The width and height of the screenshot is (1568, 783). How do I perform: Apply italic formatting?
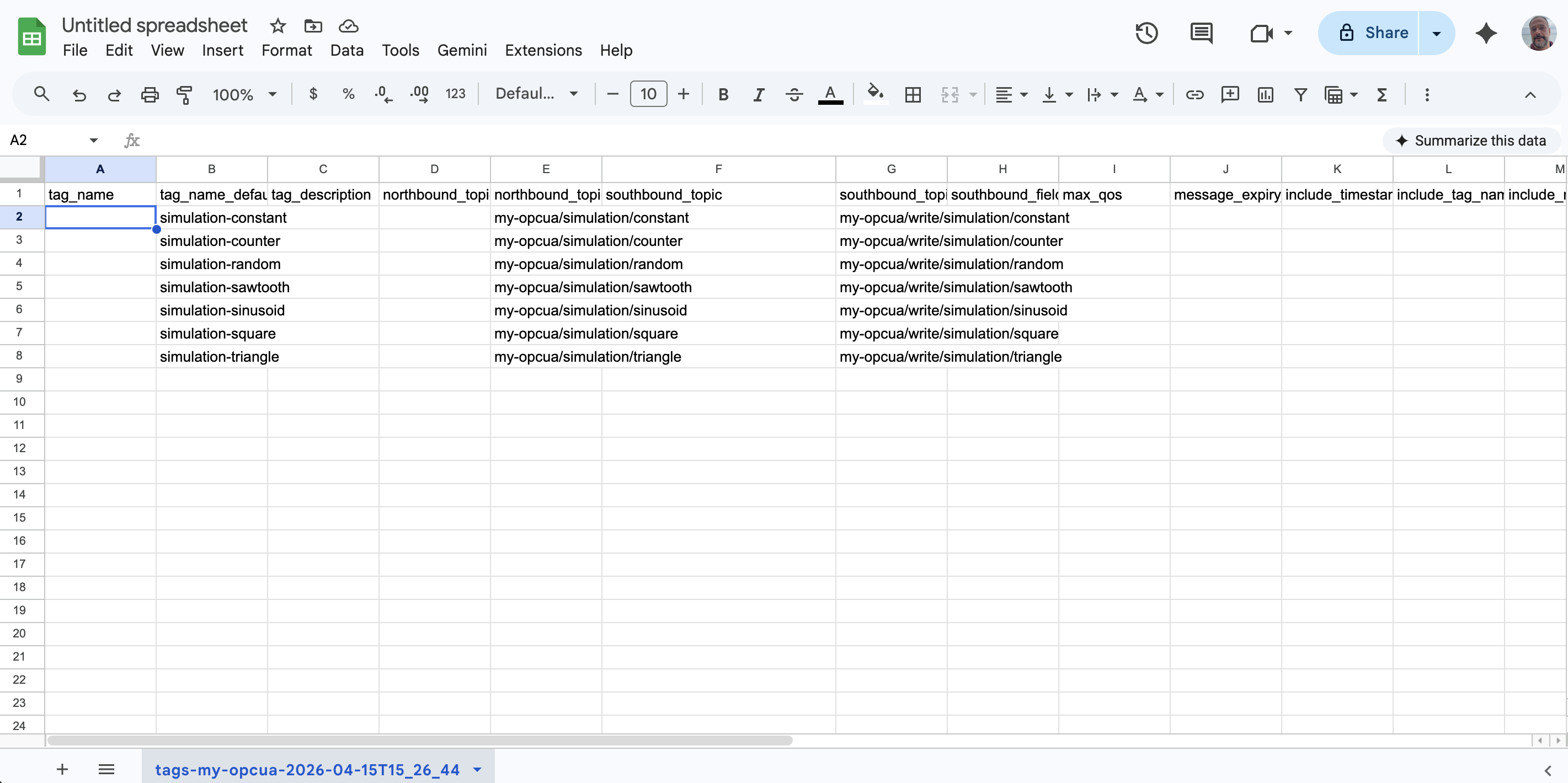(x=758, y=94)
